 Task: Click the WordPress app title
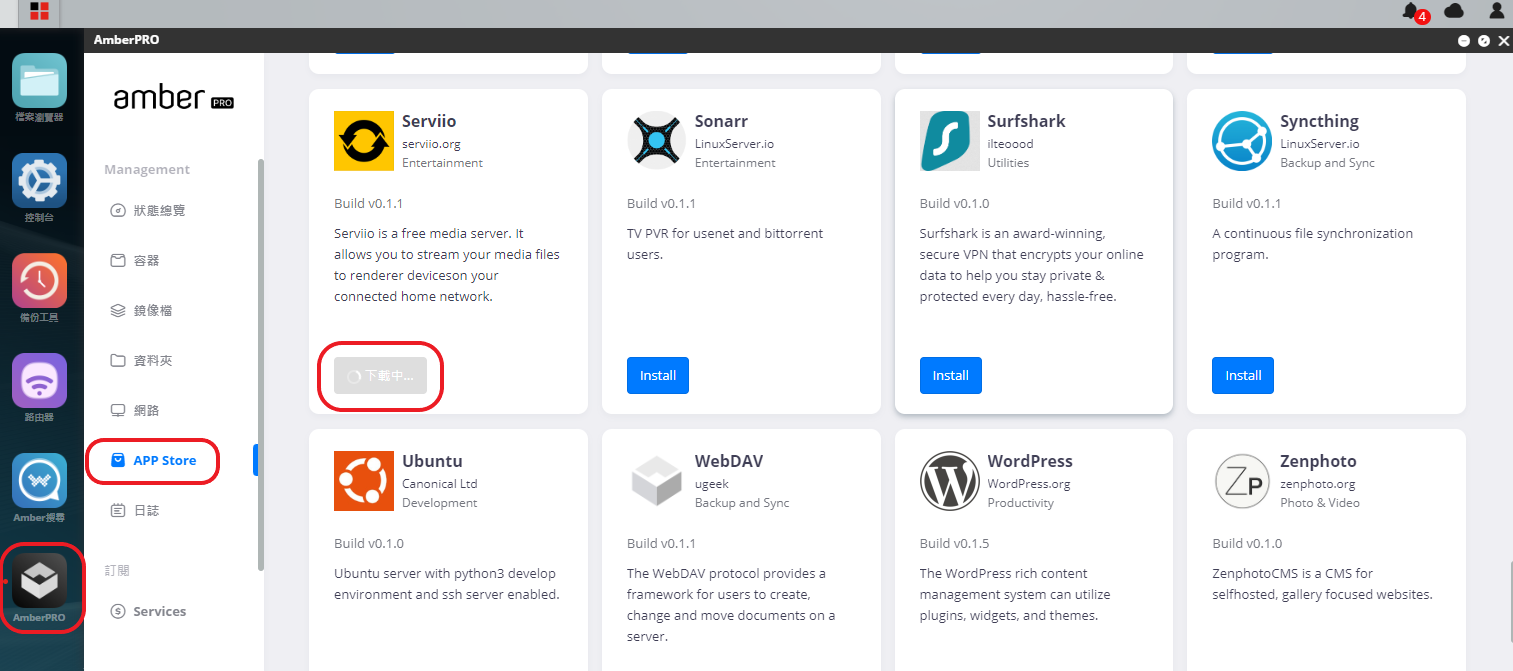click(x=1030, y=461)
